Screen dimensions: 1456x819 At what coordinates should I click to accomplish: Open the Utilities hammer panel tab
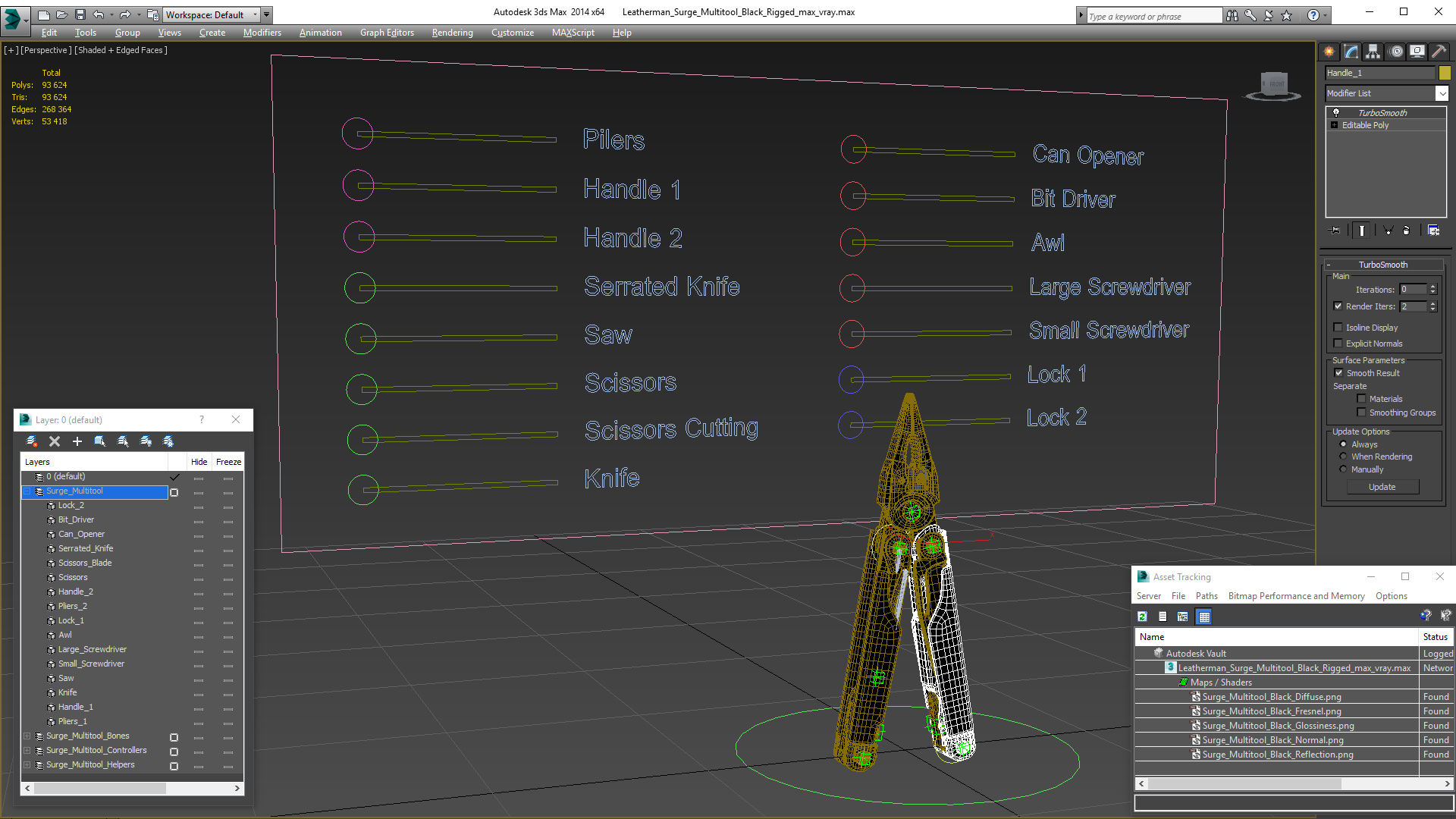1438,52
